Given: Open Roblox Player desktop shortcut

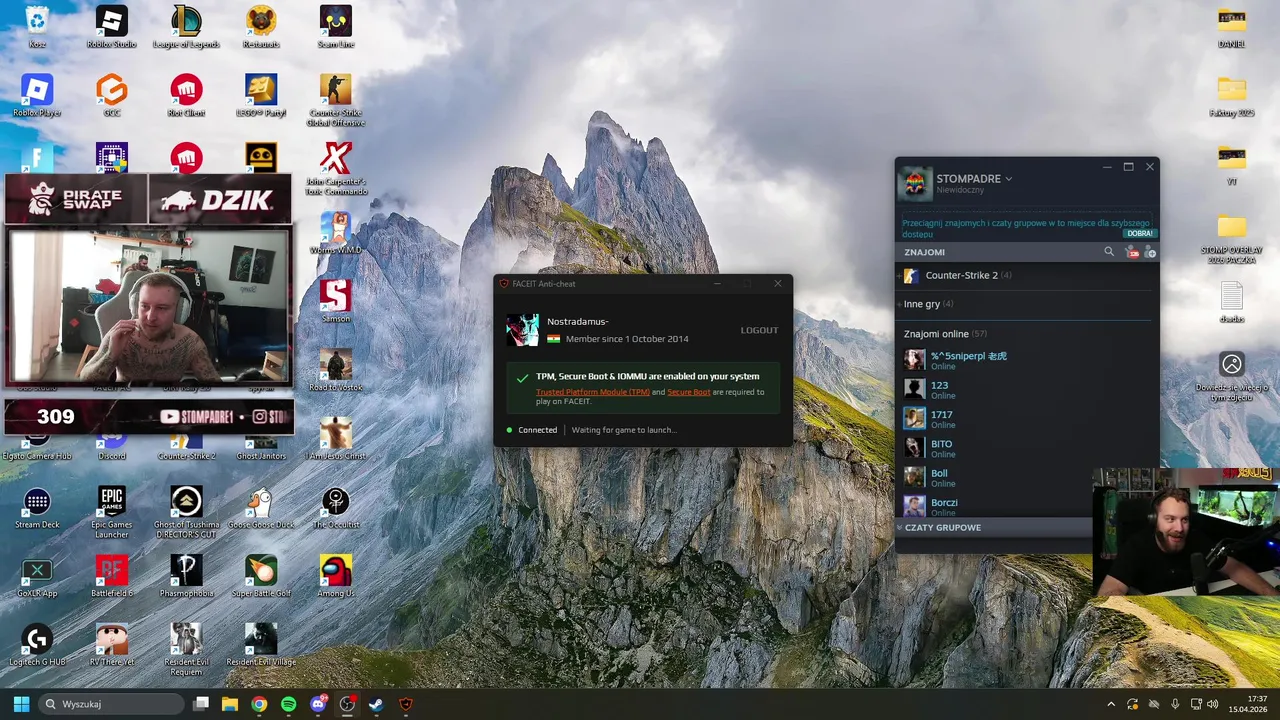Looking at the screenshot, I should pos(37,96).
